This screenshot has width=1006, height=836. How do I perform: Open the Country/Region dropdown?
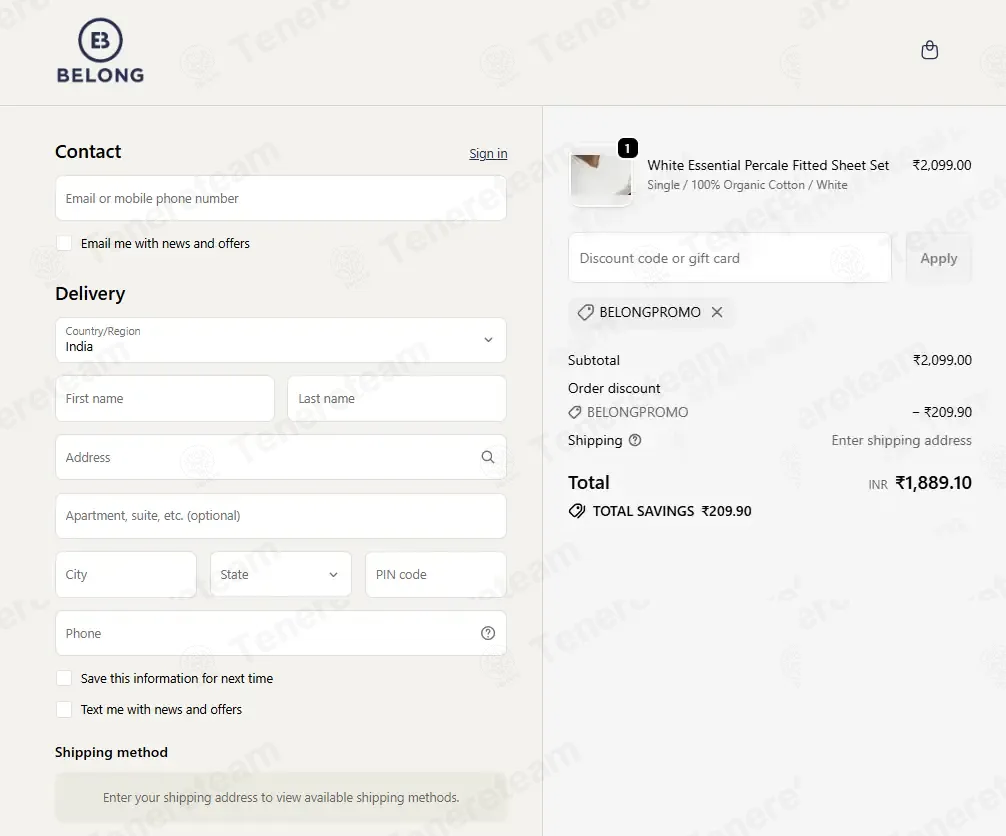point(281,340)
